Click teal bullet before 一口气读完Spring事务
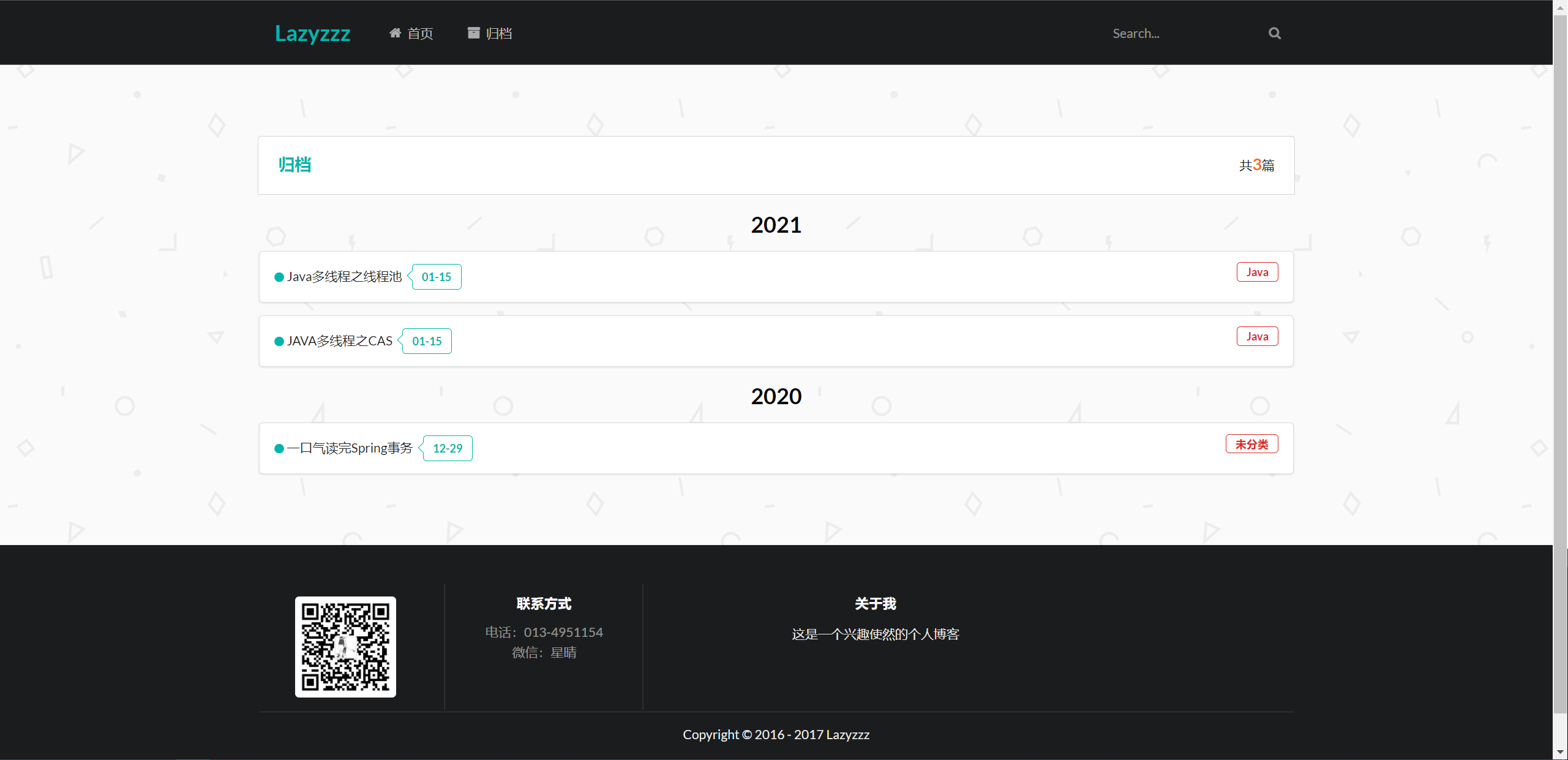Image resolution: width=1568 pixels, height=760 pixels. 279,448
